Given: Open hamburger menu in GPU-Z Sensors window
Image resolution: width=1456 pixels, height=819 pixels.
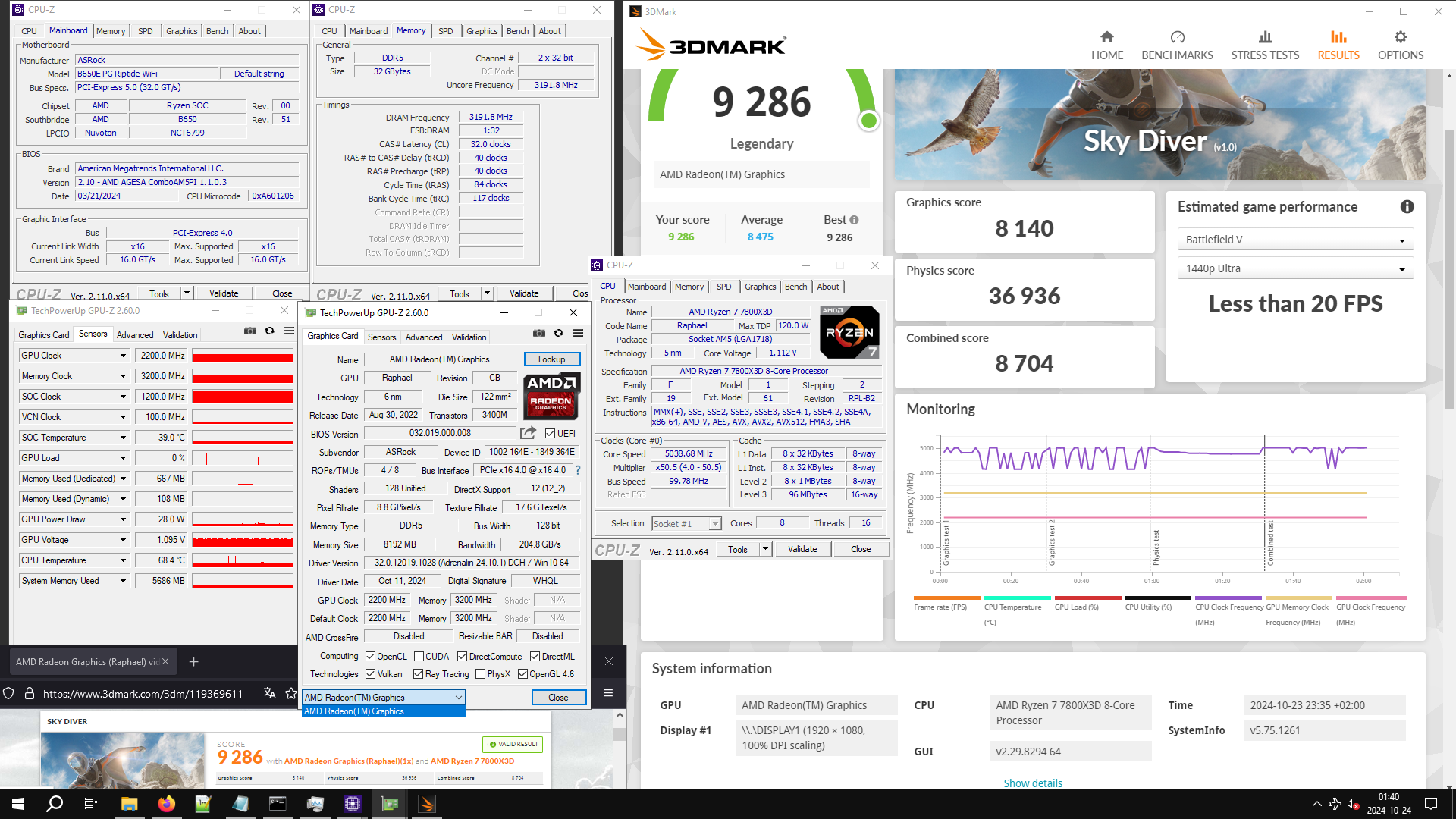Looking at the screenshot, I should (289, 331).
